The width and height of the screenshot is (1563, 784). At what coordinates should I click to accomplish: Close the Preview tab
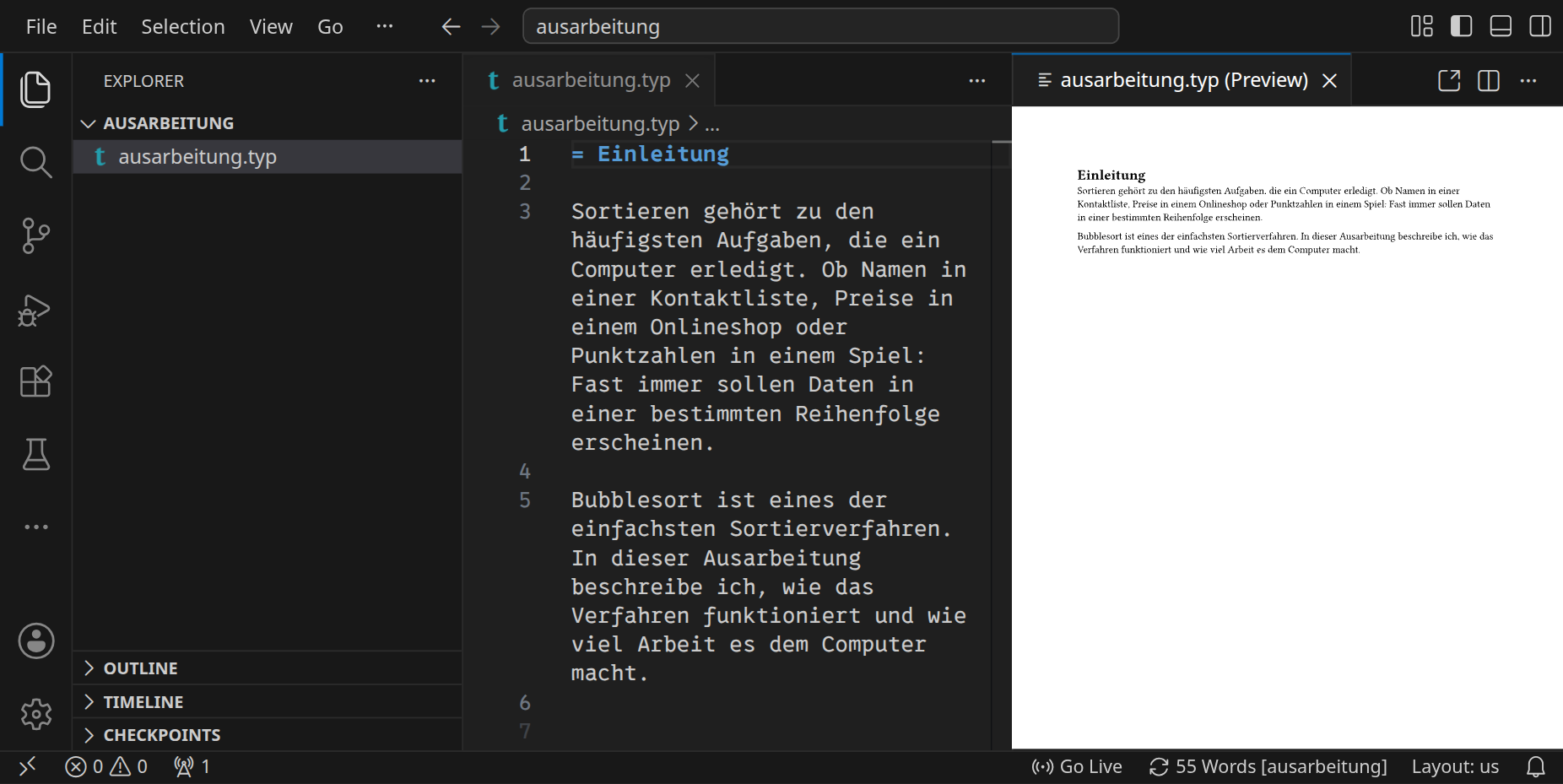pyautogui.click(x=1329, y=80)
